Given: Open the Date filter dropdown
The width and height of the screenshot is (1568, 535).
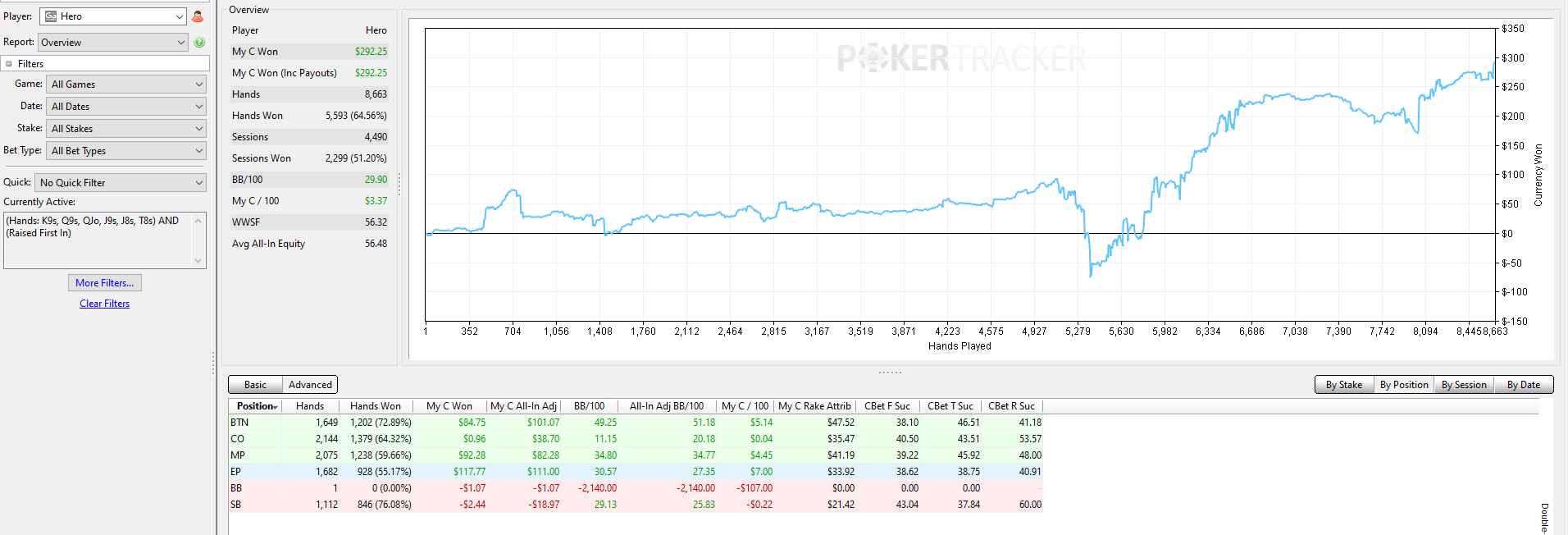Looking at the screenshot, I should pos(126,107).
